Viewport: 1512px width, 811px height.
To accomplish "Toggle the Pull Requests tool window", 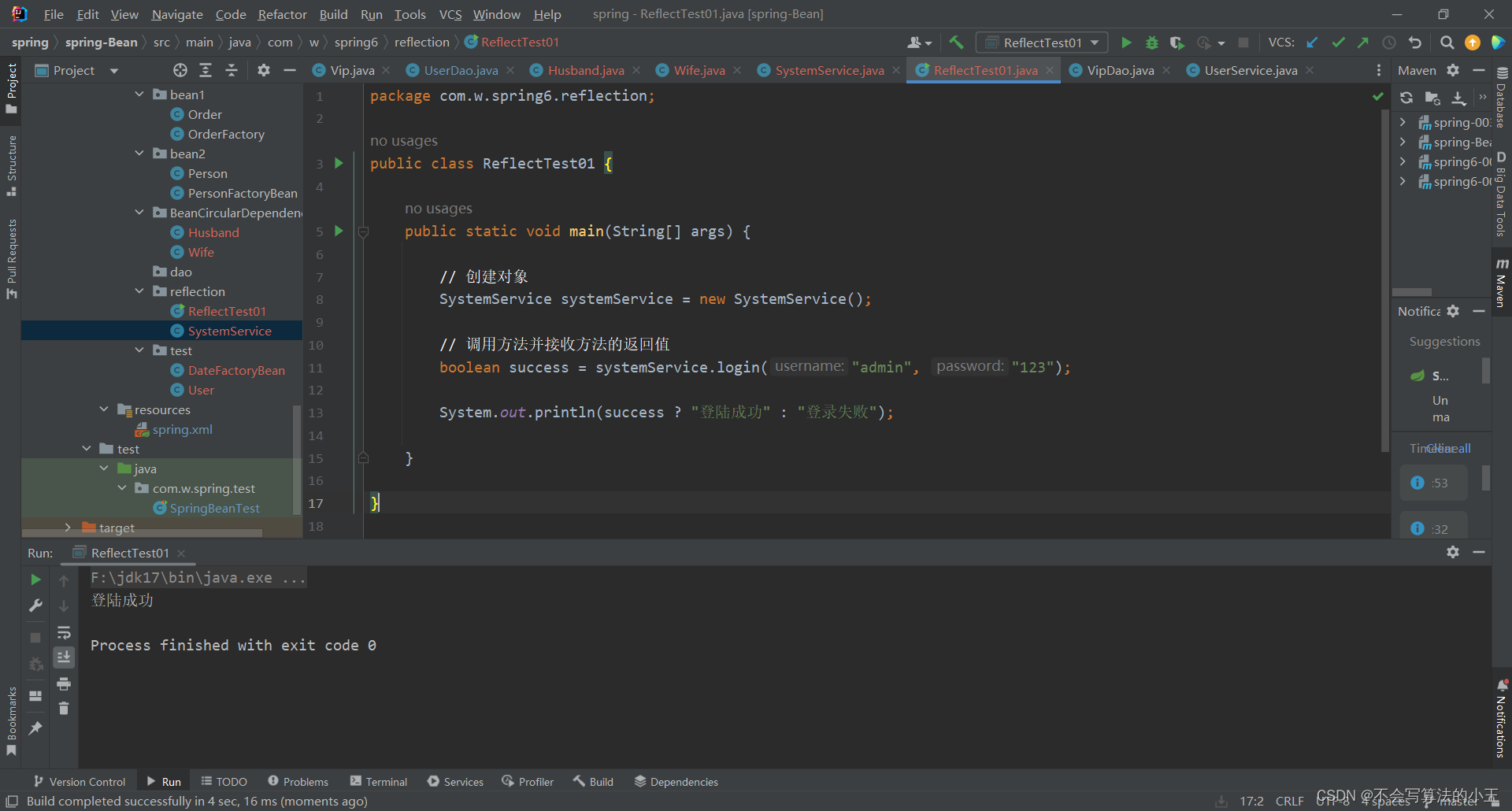I will tap(11, 258).
